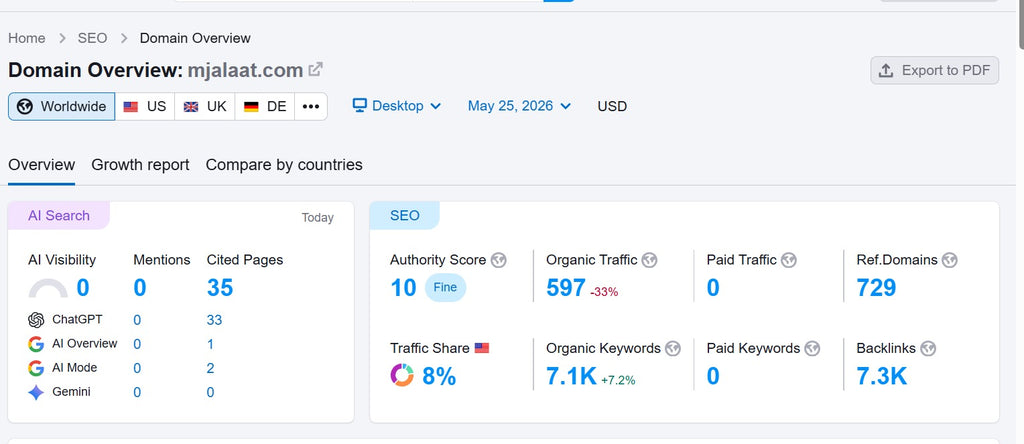This screenshot has height=444, width=1024.
Task: Open the Paid Traffic value 0
Action: coord(713,288)
